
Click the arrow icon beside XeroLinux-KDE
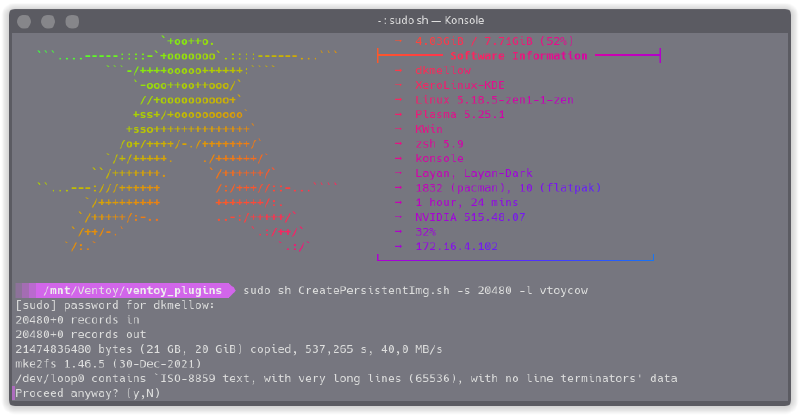tap(398, 86)
